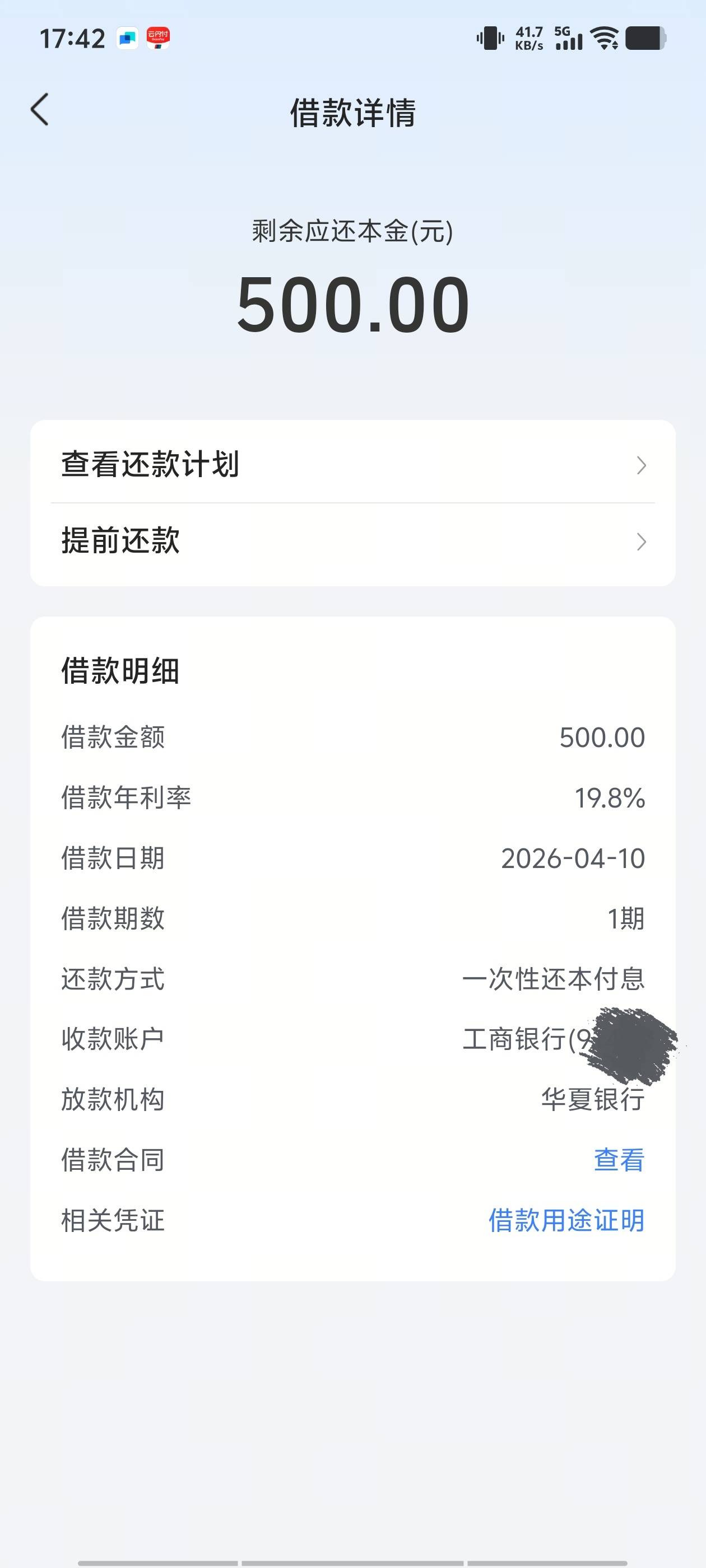Tap the 19.8% annual interest rate
The height and width of the screenshot is (1568, 706).
click(x=610, y=798)
